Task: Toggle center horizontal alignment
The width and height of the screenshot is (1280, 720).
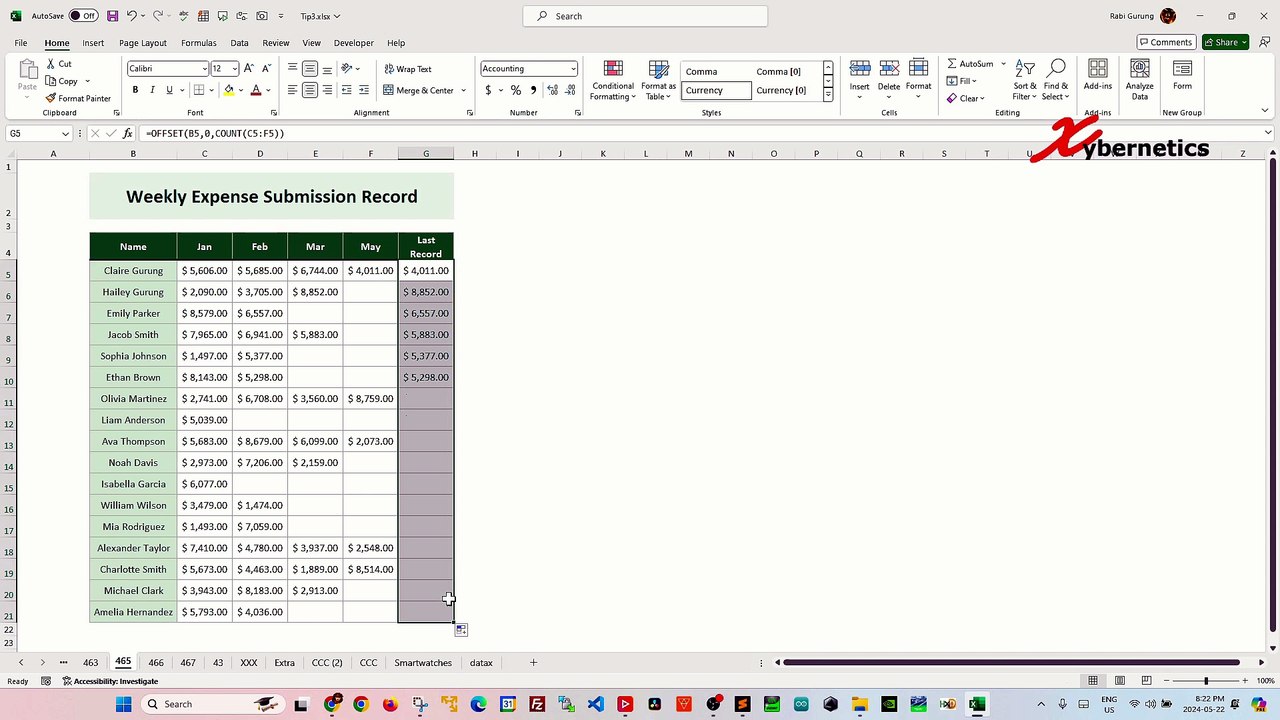Action: pyautogui.click(x=310, y=90)
